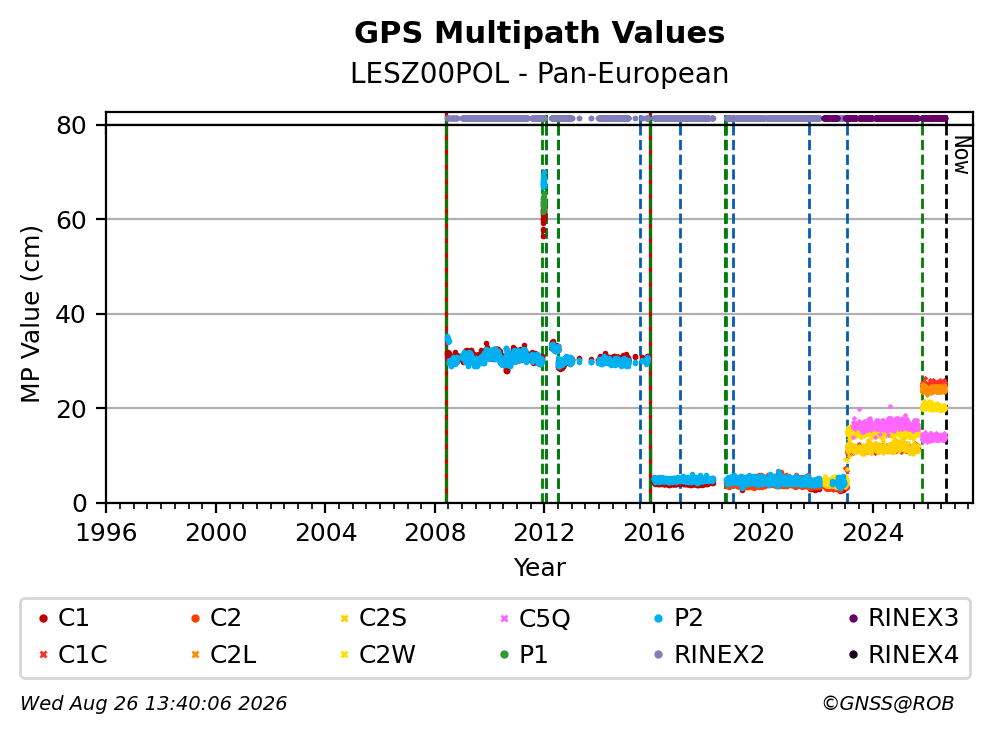
Task: Click the ©GNSS@ROB copyright text
Action: 888,704
